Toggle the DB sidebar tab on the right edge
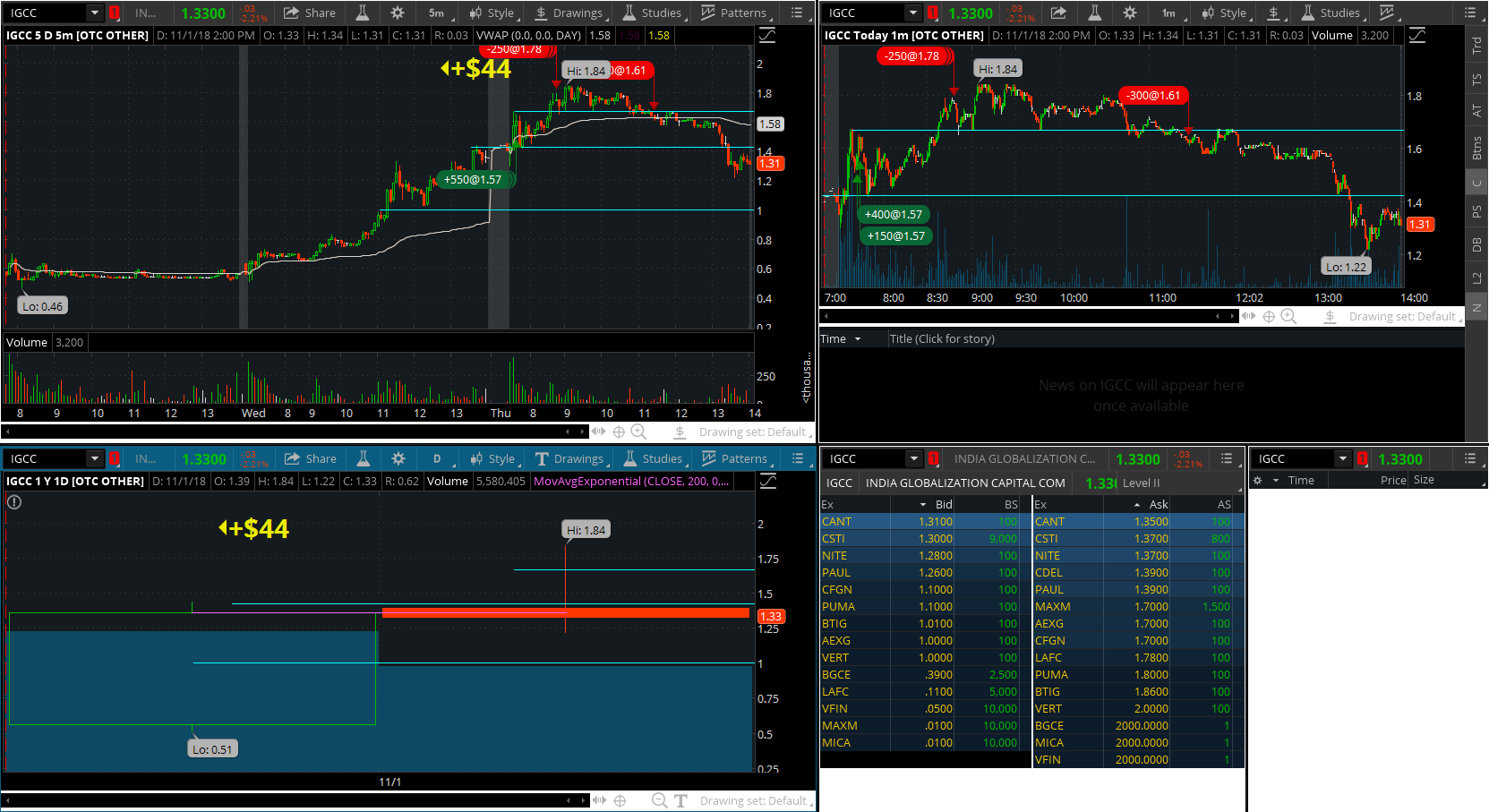 1476,244
